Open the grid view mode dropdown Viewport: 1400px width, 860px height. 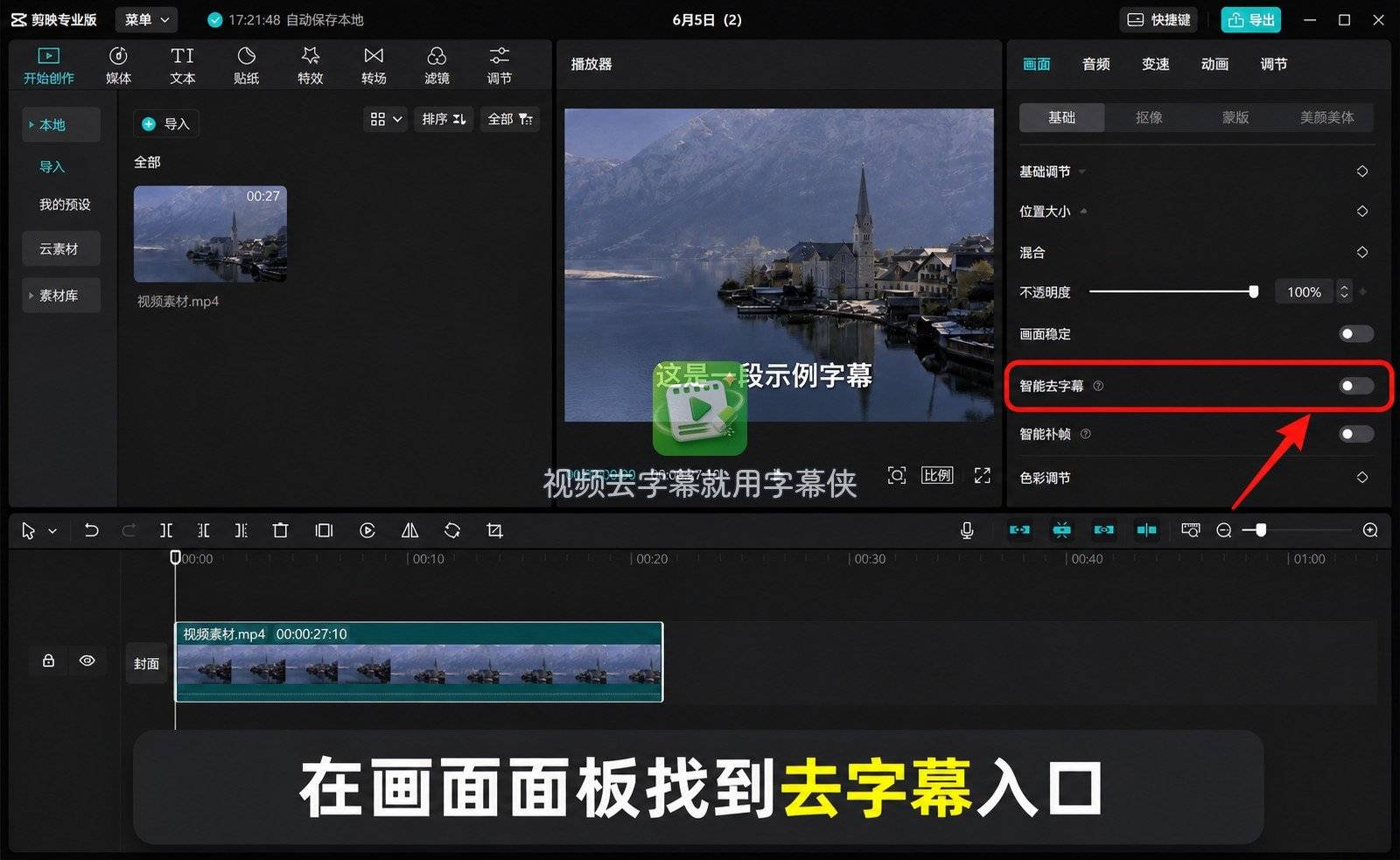(x=385, y=119)
